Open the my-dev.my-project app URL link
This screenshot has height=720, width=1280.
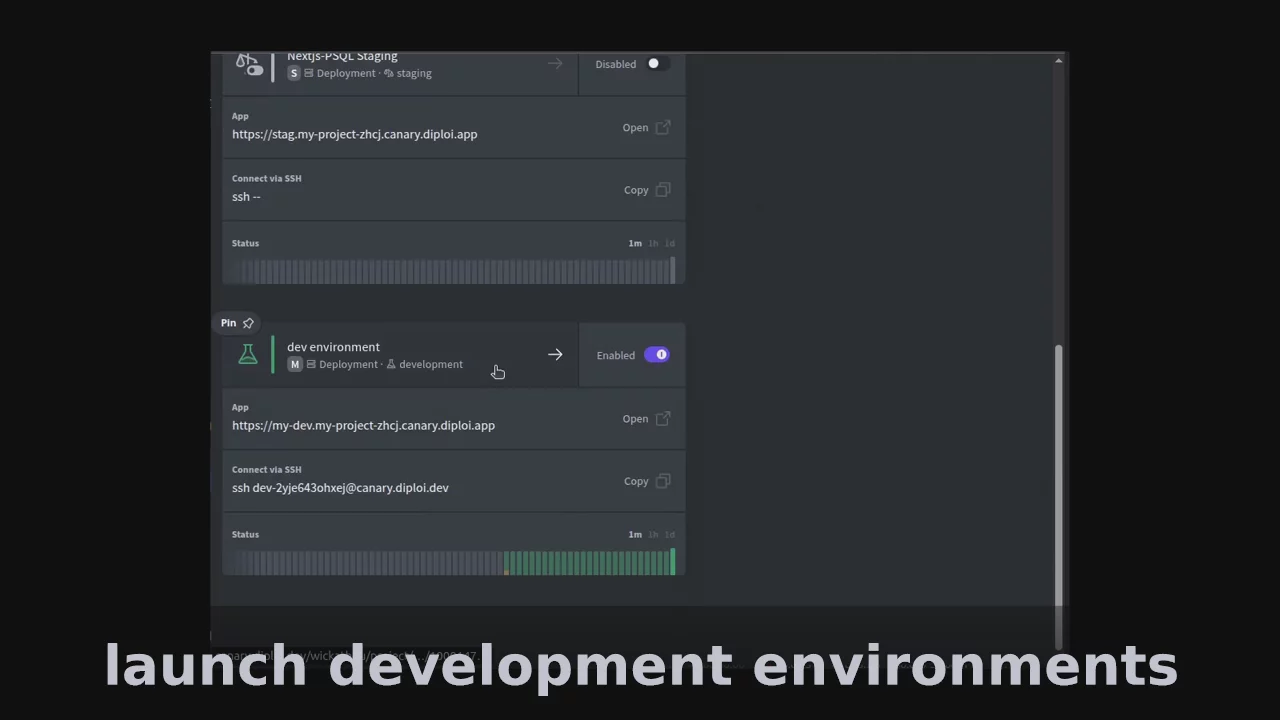click(x=363, y=426)
